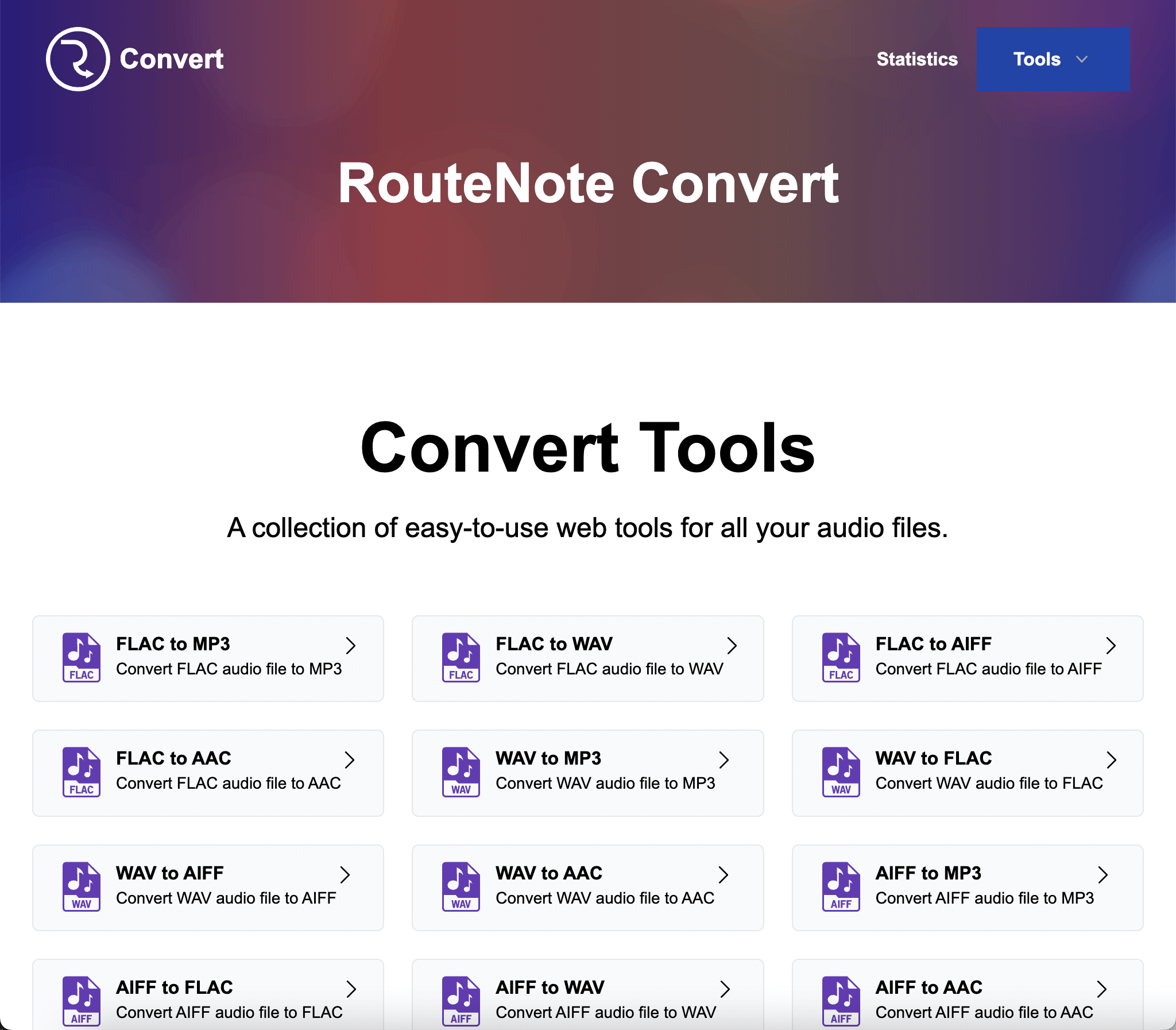1176x1030 pixels.
Task: Open the Statistics menu item
Action: coord(916,59)
